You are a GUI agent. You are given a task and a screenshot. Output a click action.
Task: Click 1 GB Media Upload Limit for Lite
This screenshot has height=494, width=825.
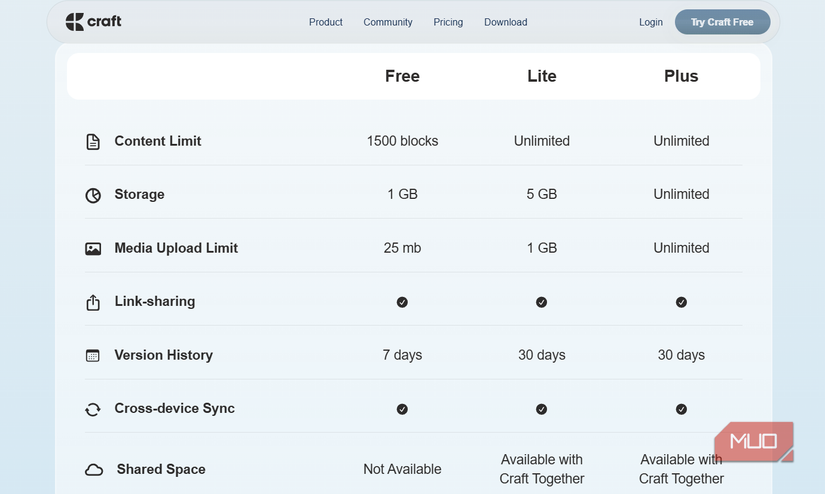click(x=541, y=248)
